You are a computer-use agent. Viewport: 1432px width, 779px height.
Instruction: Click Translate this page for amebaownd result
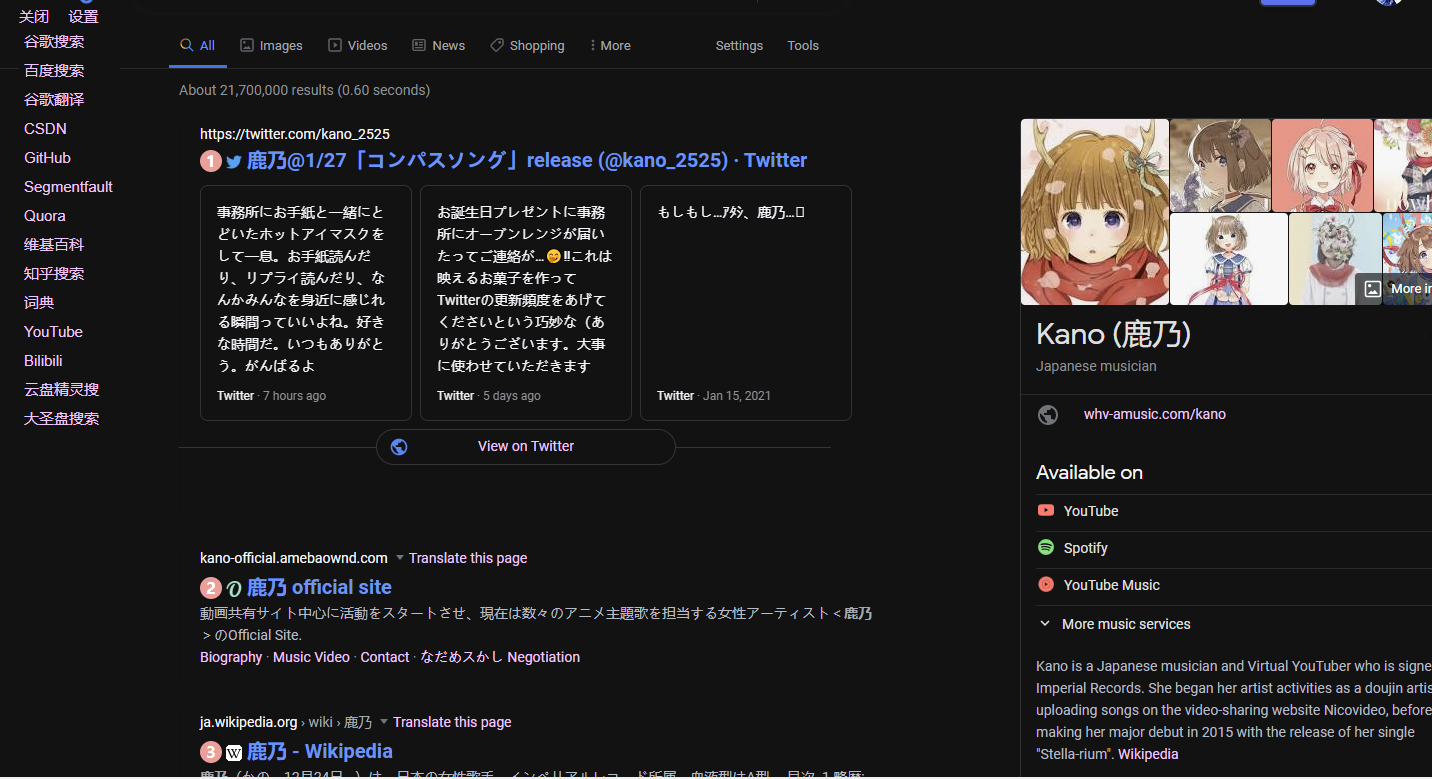tap(468, 558)
